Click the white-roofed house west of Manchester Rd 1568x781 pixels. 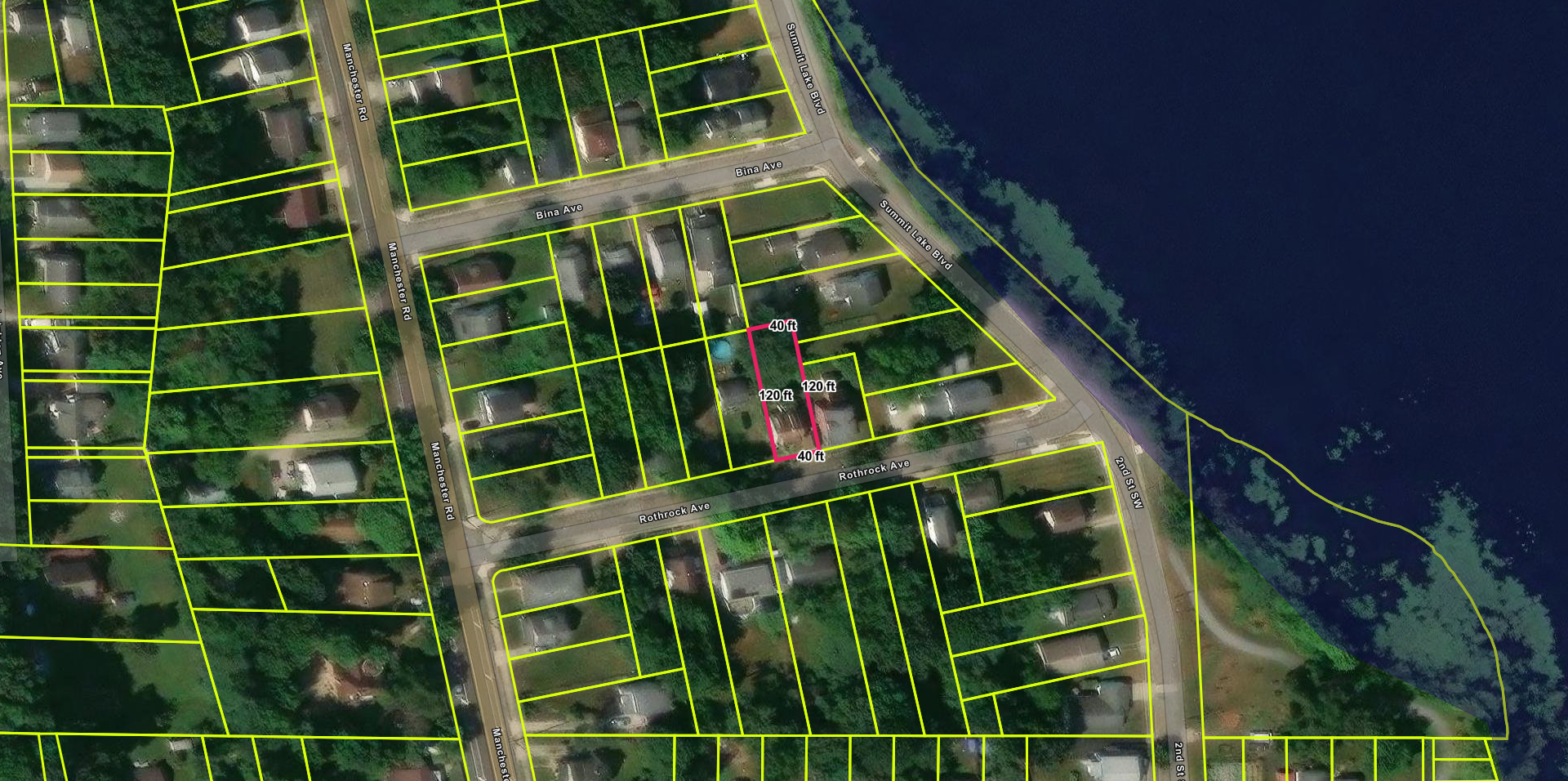[327, 475]
